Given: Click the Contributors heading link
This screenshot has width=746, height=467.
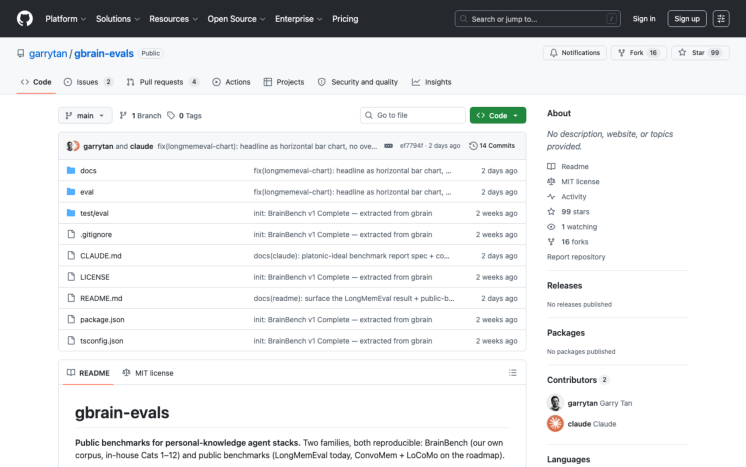Looking at the screenshot, I should [577, 379].
